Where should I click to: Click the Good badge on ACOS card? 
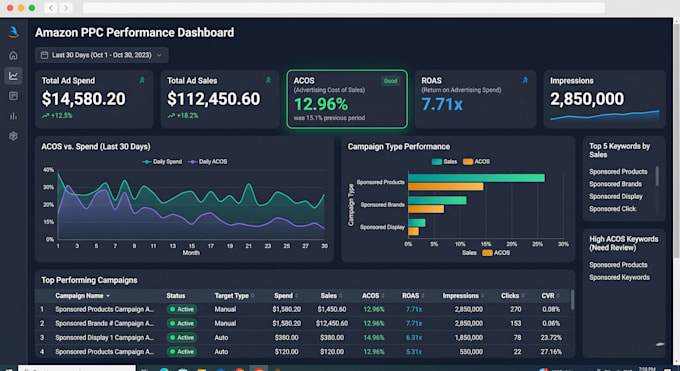click(390, 81)
